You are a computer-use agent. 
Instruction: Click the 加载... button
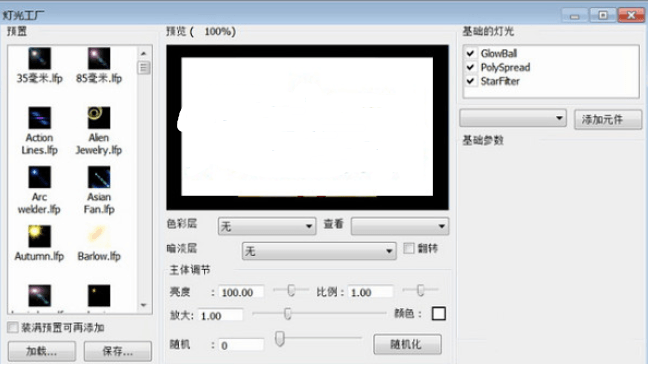42,351
